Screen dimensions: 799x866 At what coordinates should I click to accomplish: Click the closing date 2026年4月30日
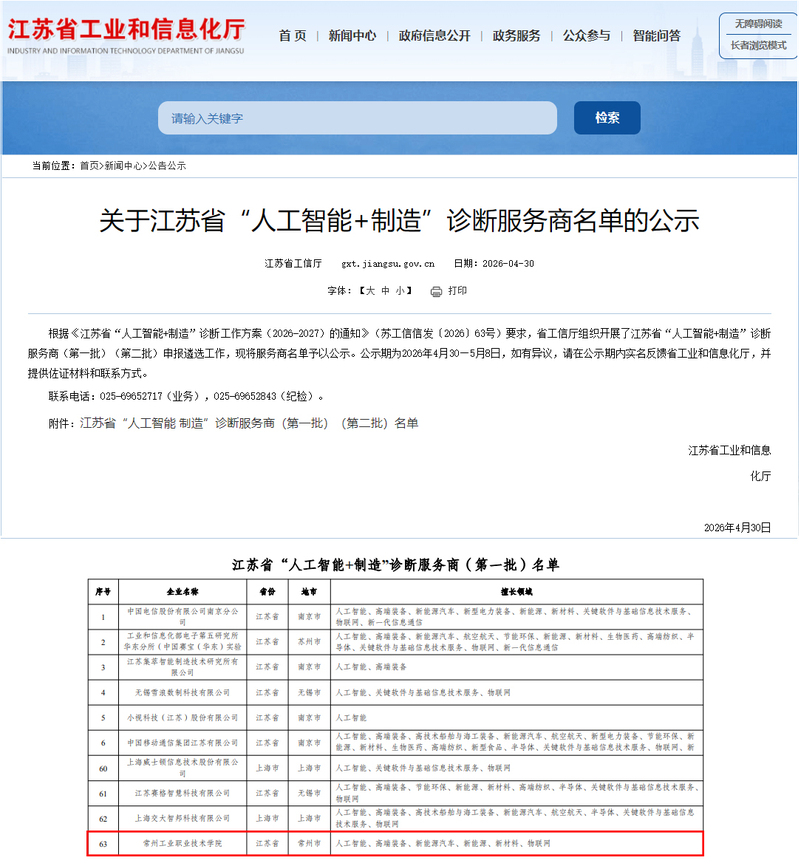tap(737, 528)
